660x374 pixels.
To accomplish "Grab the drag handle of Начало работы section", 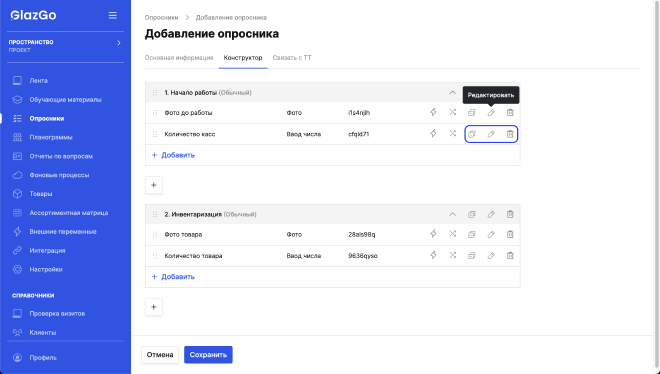I will (155, 93).
